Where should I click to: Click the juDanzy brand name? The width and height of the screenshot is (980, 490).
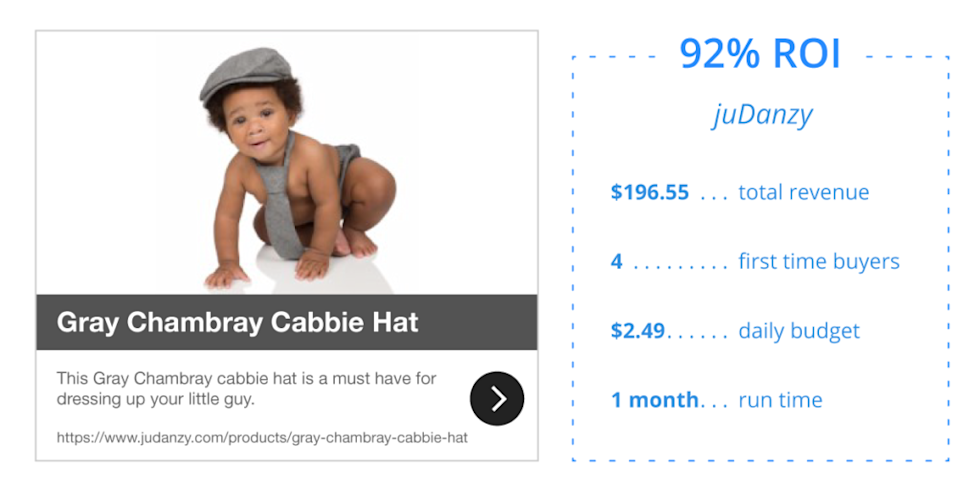click(x=762, y=115)
